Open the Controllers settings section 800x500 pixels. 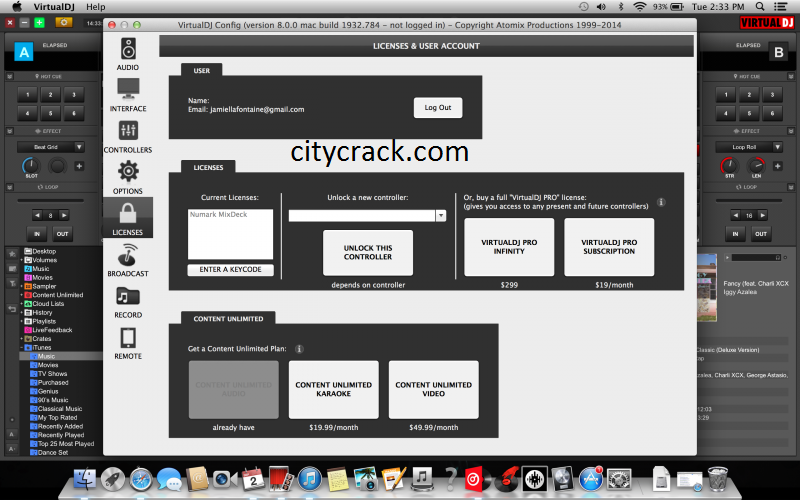coord(128,137)
